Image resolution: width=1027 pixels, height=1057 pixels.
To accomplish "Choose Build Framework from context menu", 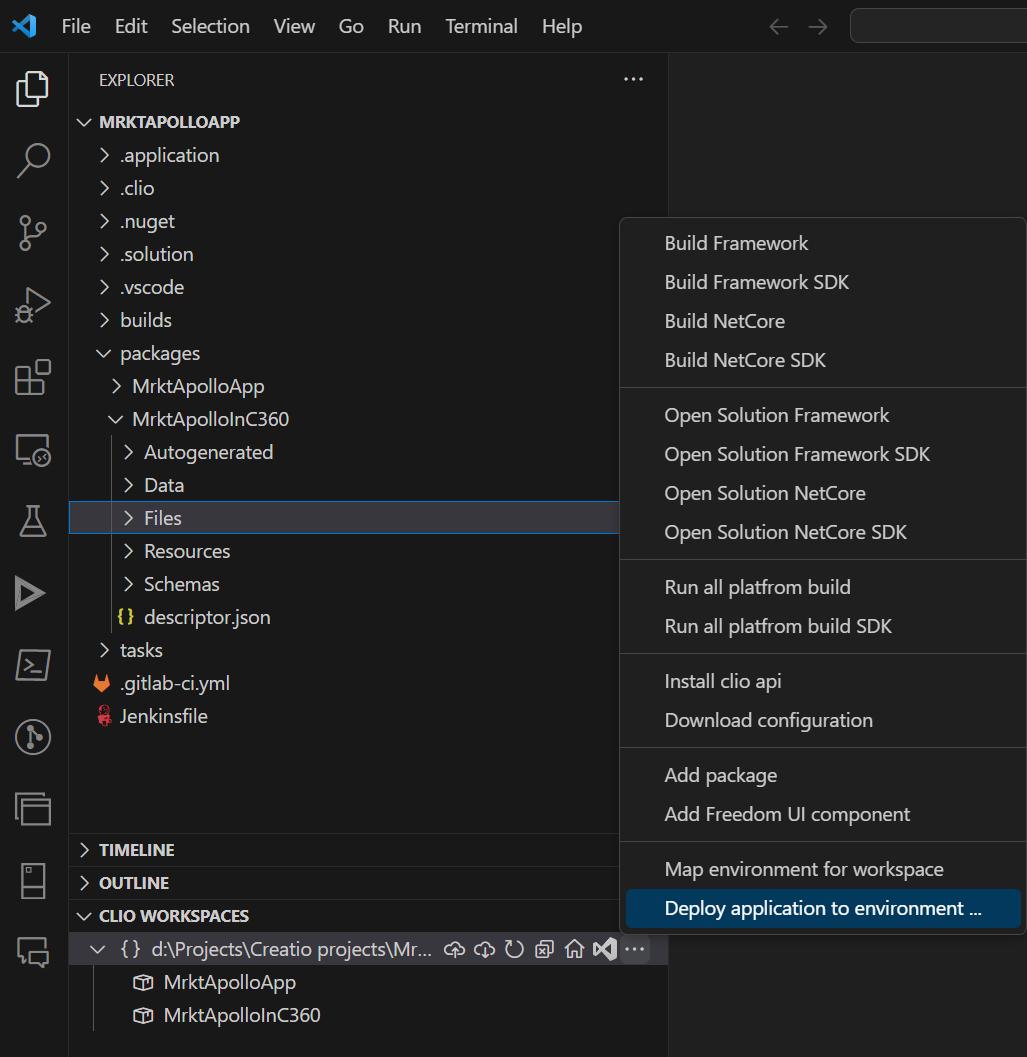I will click(823, 243).
